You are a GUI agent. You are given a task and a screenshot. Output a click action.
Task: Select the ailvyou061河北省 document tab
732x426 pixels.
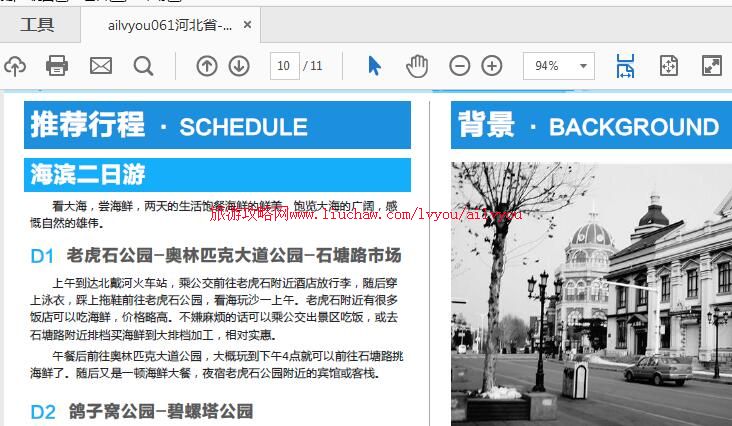coord(170,25)
